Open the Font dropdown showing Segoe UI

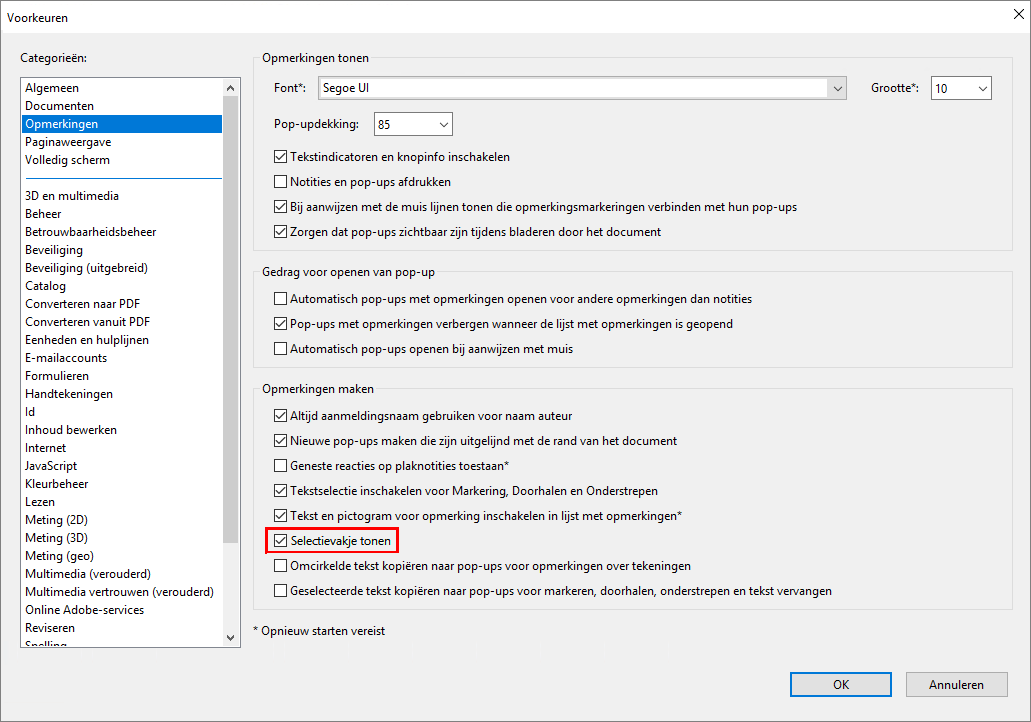tap(583, 88)
